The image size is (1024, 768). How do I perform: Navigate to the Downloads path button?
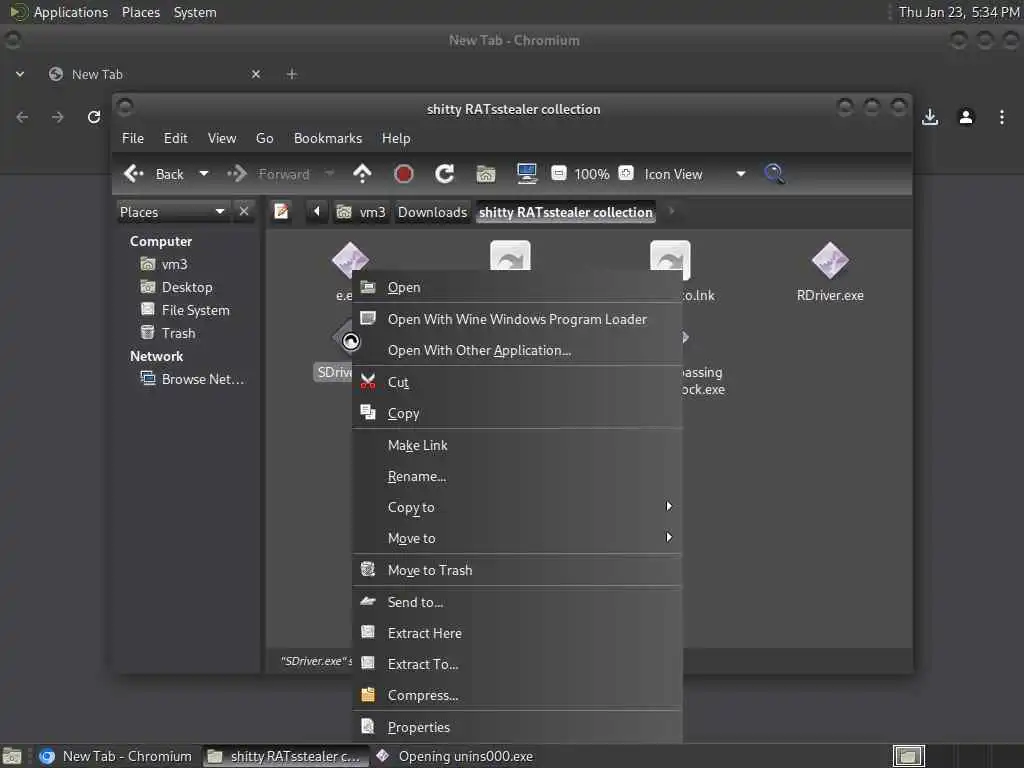click(x=432, y=212)
